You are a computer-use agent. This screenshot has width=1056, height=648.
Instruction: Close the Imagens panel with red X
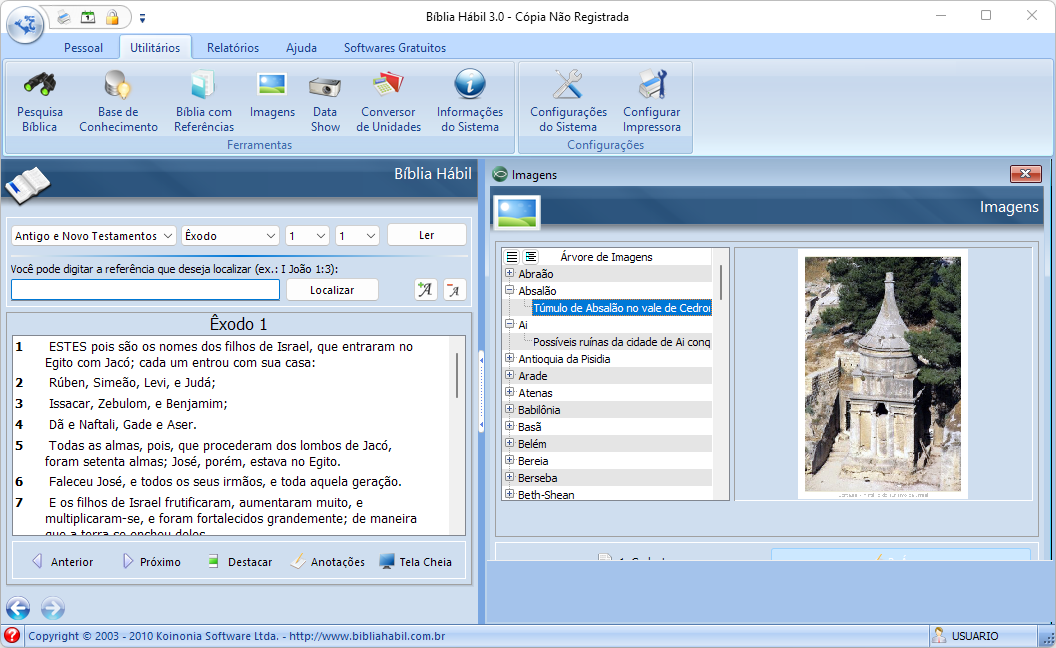1026,174
